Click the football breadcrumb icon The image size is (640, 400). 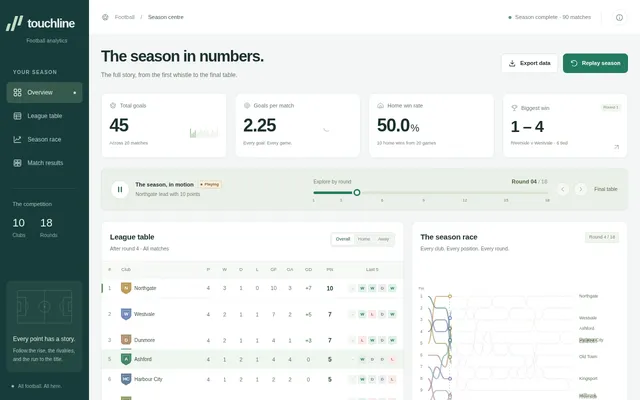[x=105, y=17]
